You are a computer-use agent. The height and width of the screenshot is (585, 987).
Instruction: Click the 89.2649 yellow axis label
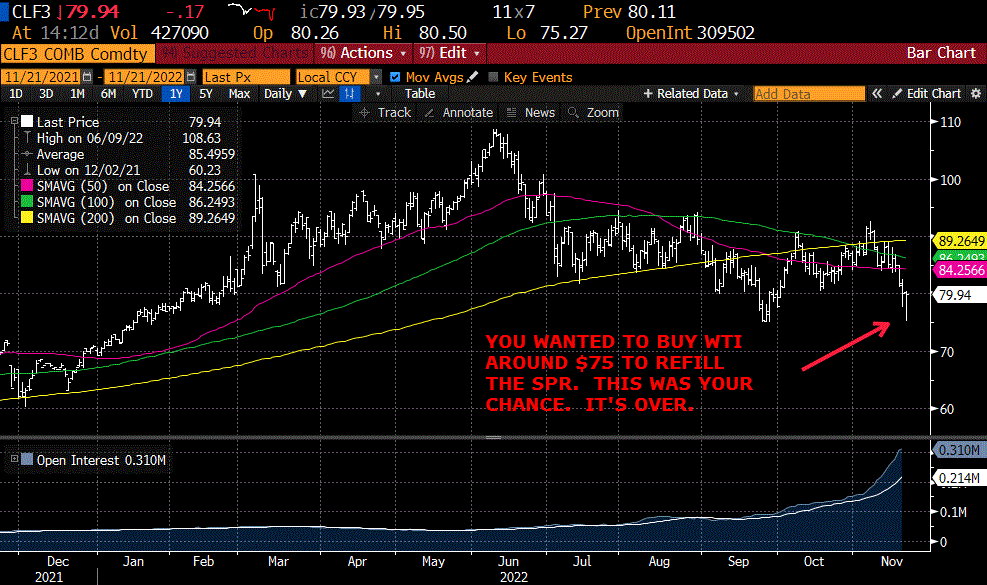960,241
